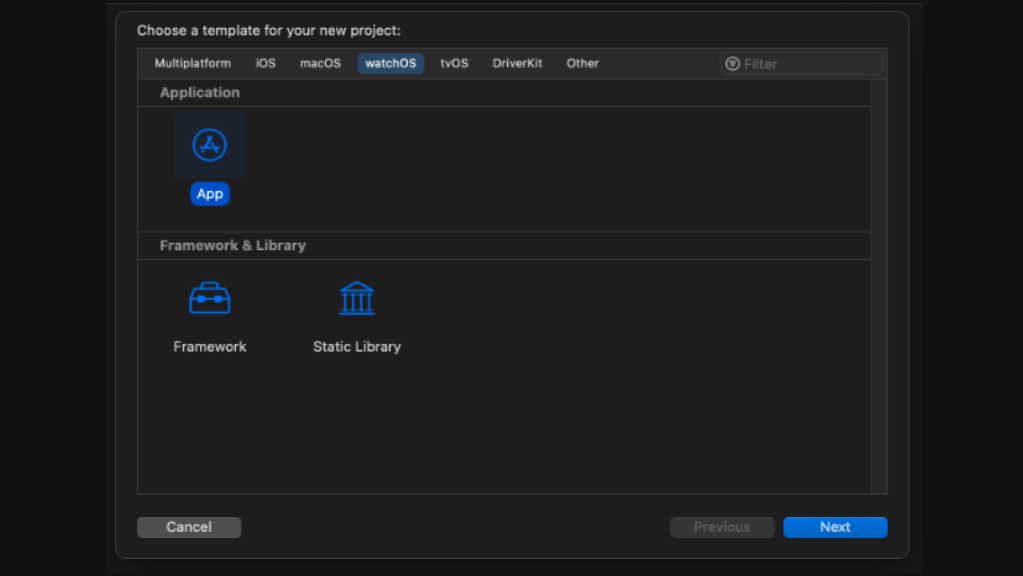Screen dimensions: 1023x576
Task: Switch to the Other tab
Action: [583, 63]
